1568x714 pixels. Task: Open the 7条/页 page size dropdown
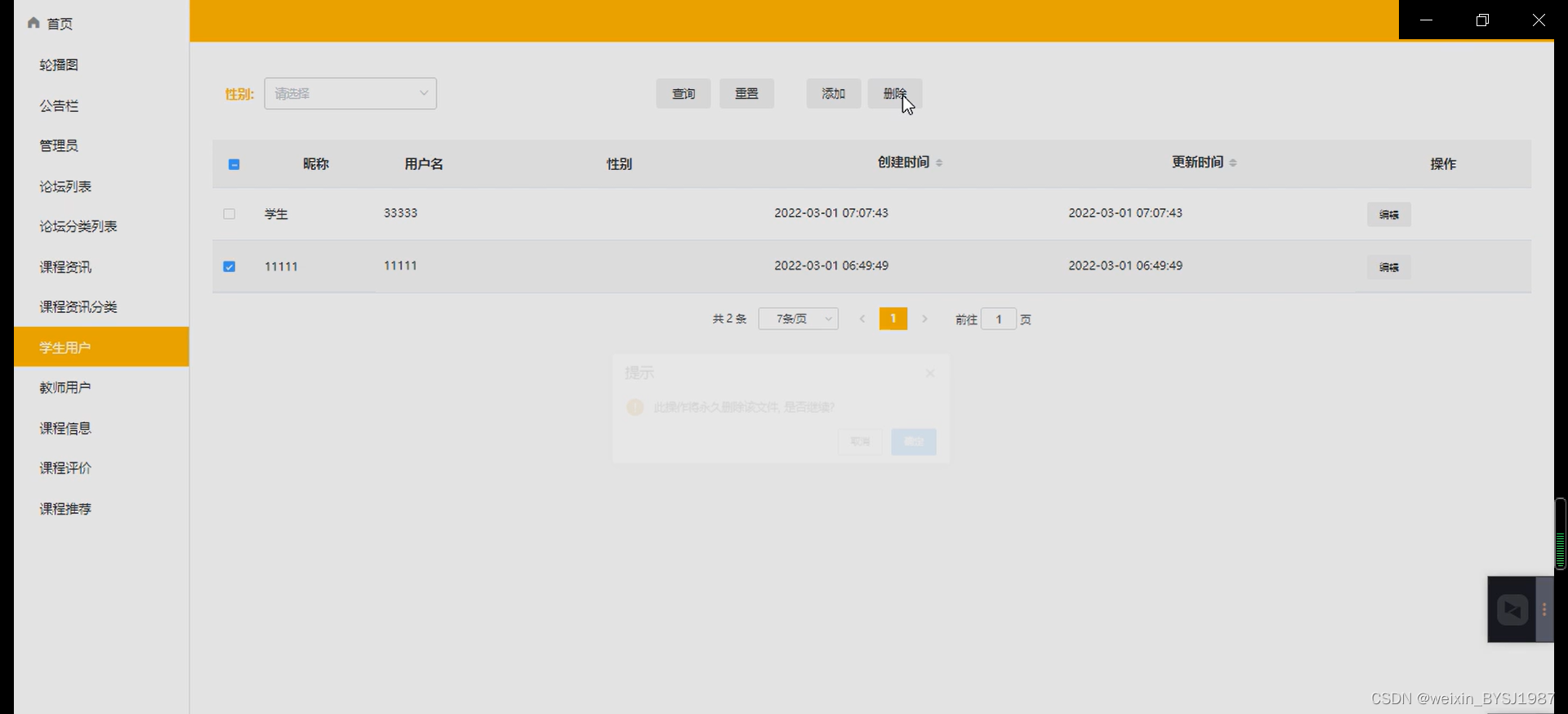point(799,319)
